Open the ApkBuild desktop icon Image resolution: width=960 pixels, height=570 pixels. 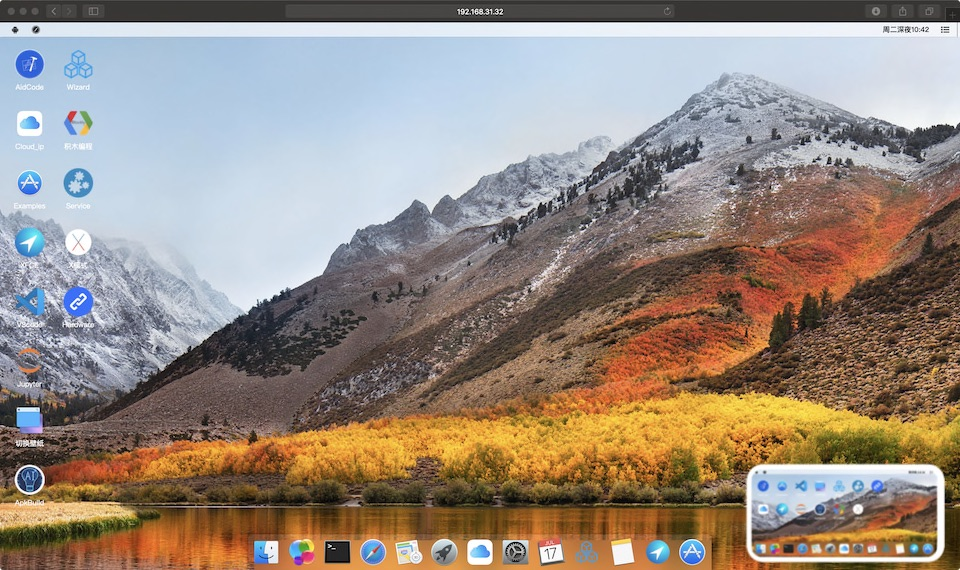[29, 480]
